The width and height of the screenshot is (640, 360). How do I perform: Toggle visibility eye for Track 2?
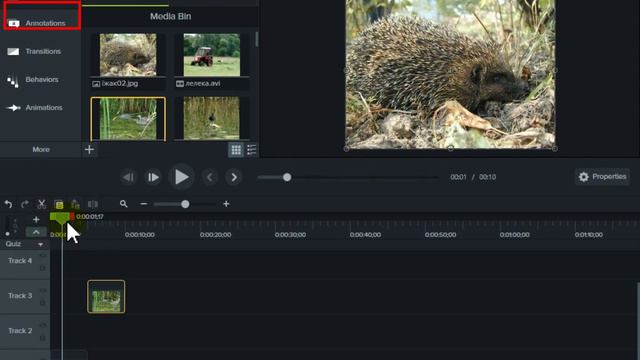click(x=43, y=325)
